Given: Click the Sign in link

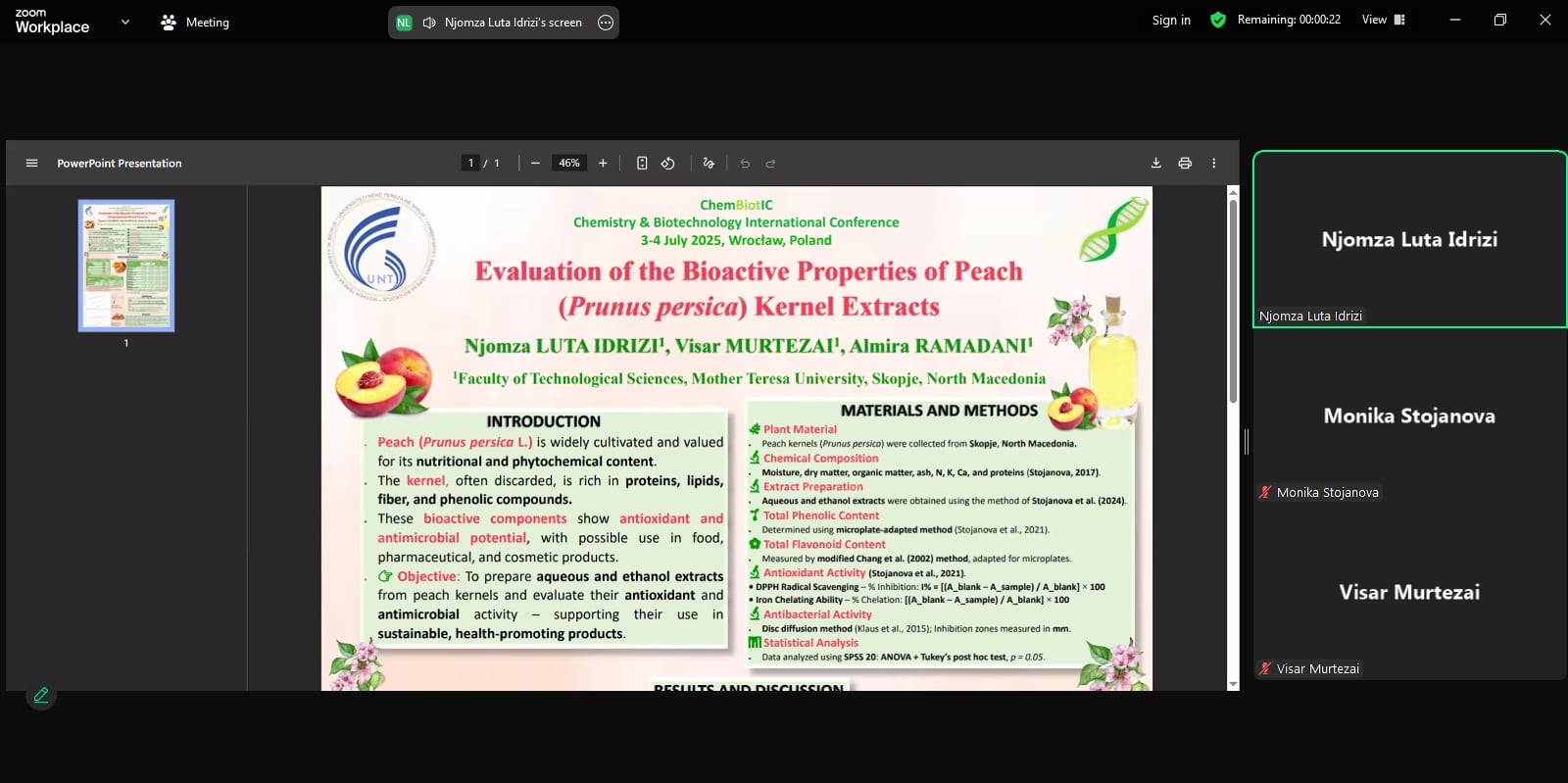Looking at the screenshot, I should [1171, 20].
